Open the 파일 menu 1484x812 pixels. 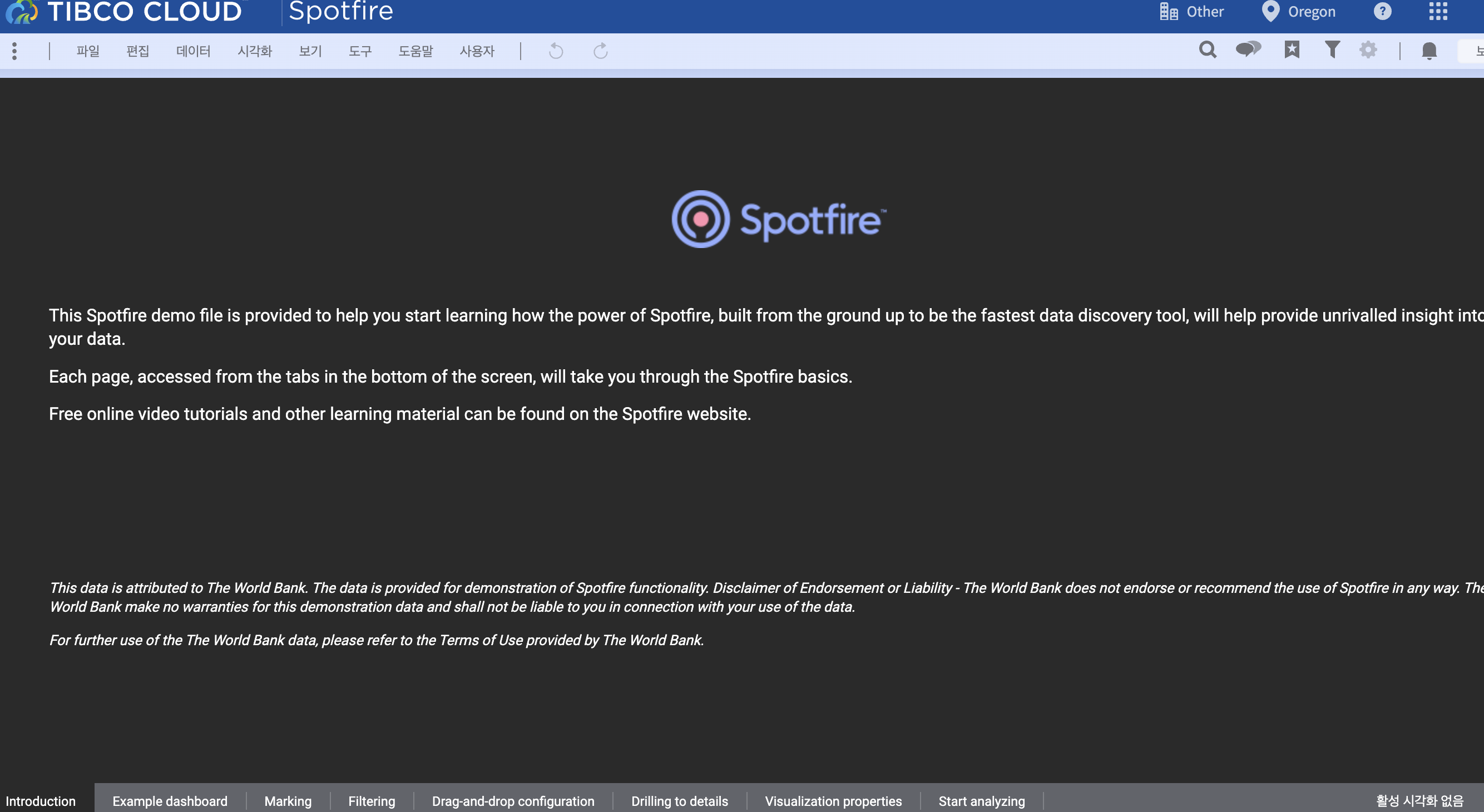coord(88,51)
